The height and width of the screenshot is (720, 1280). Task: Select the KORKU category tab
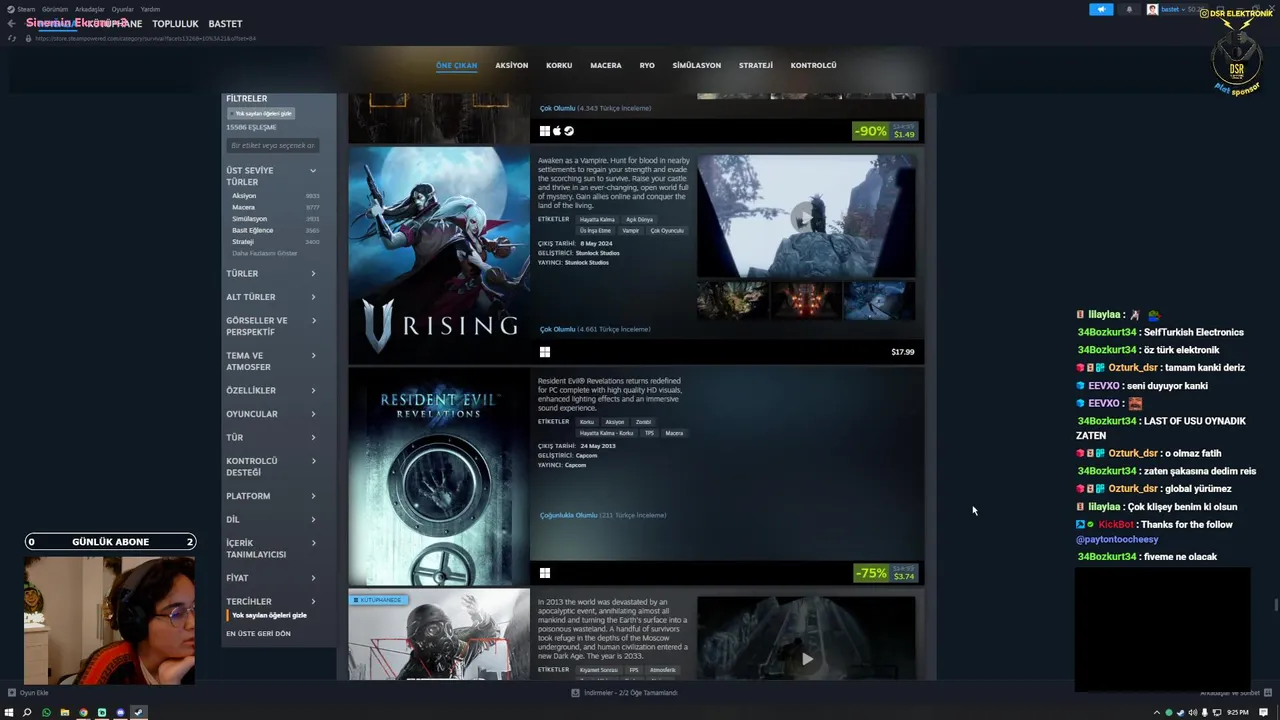[559, 65]
